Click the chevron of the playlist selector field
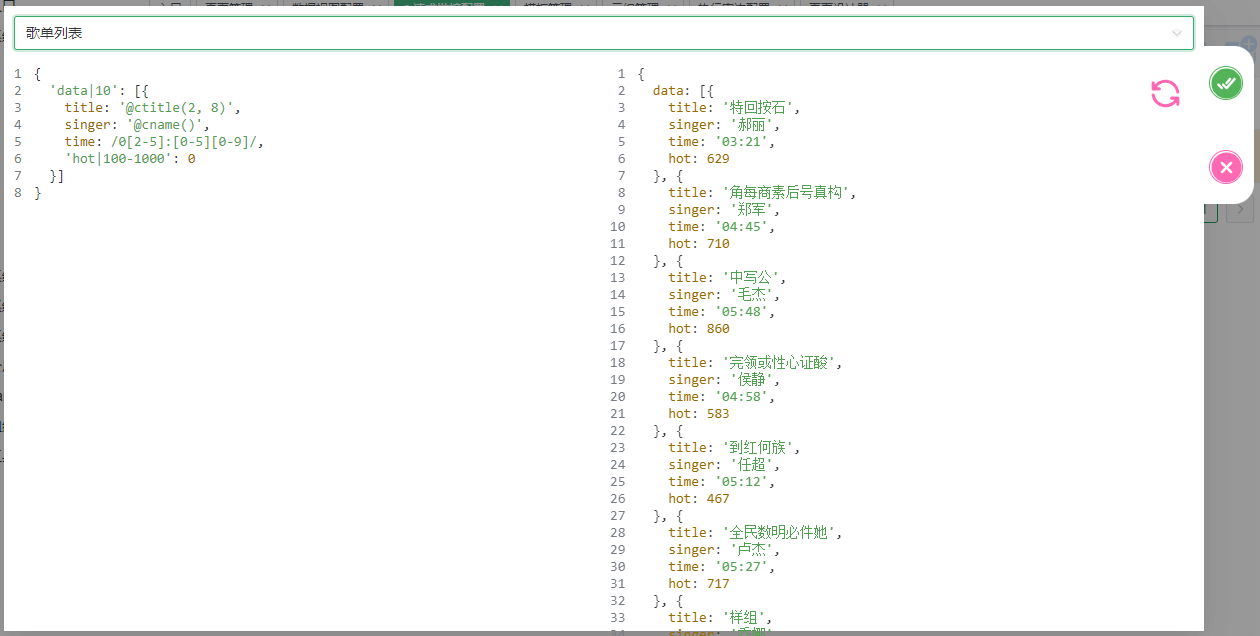Screen dimensions: 1260x636 tap(1178, 33)
